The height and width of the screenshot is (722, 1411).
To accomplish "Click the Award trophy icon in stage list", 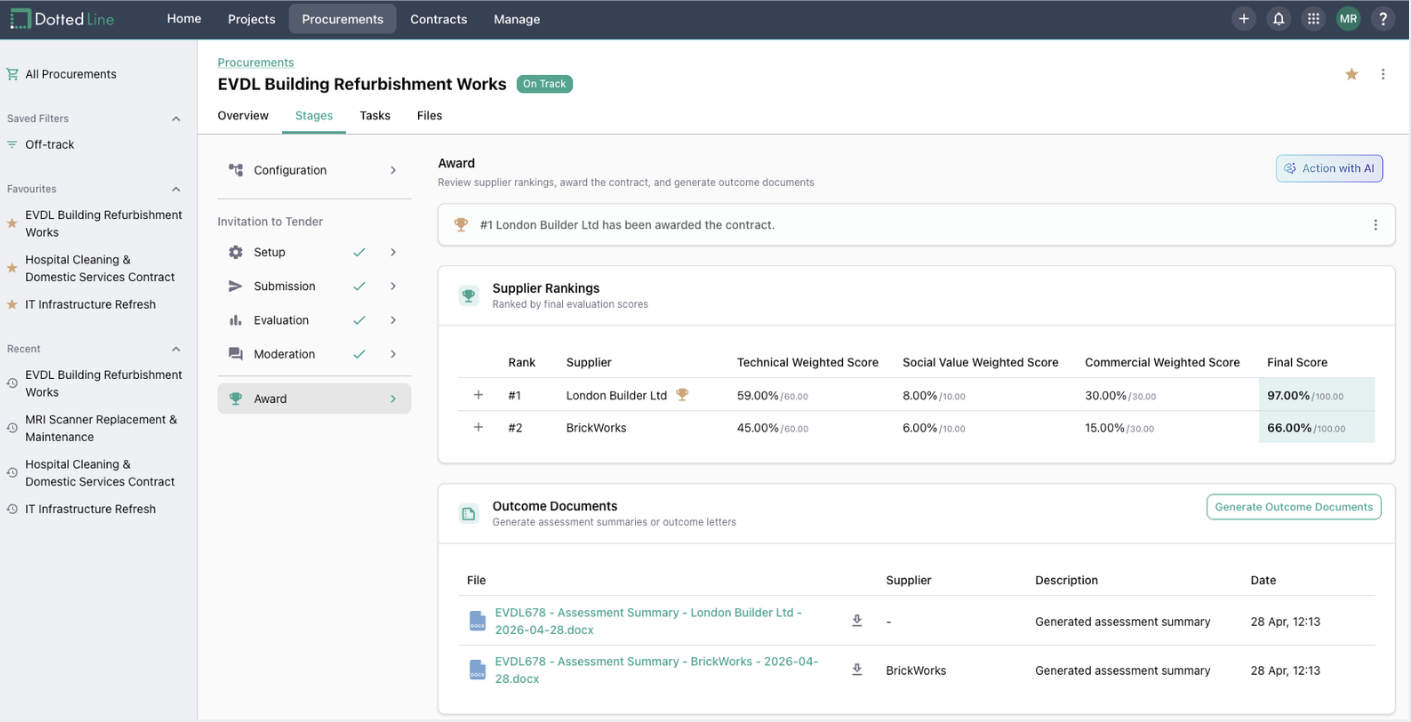I will [x=236, y=398].
